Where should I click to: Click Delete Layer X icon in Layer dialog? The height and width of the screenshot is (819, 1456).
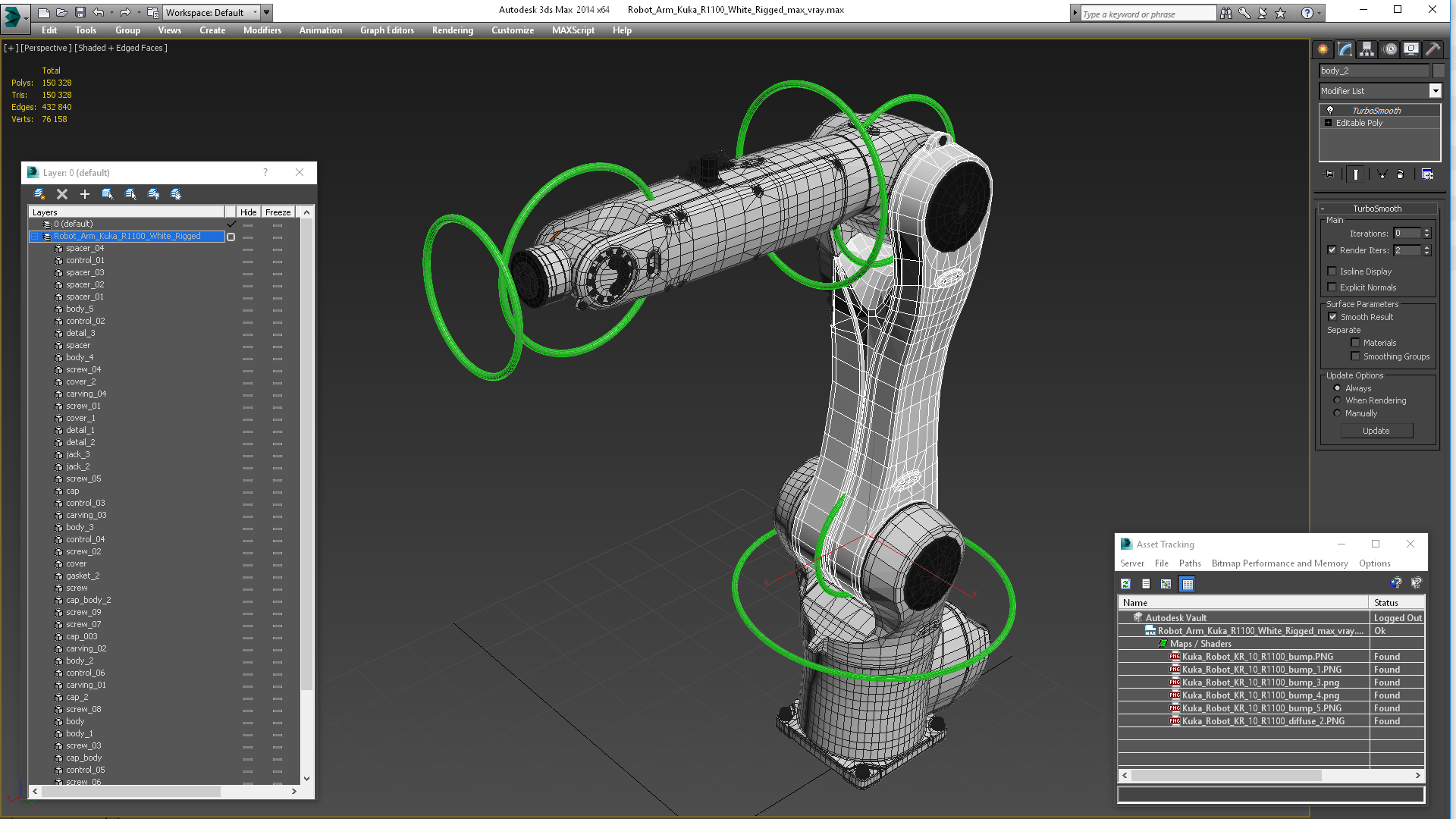62,194
